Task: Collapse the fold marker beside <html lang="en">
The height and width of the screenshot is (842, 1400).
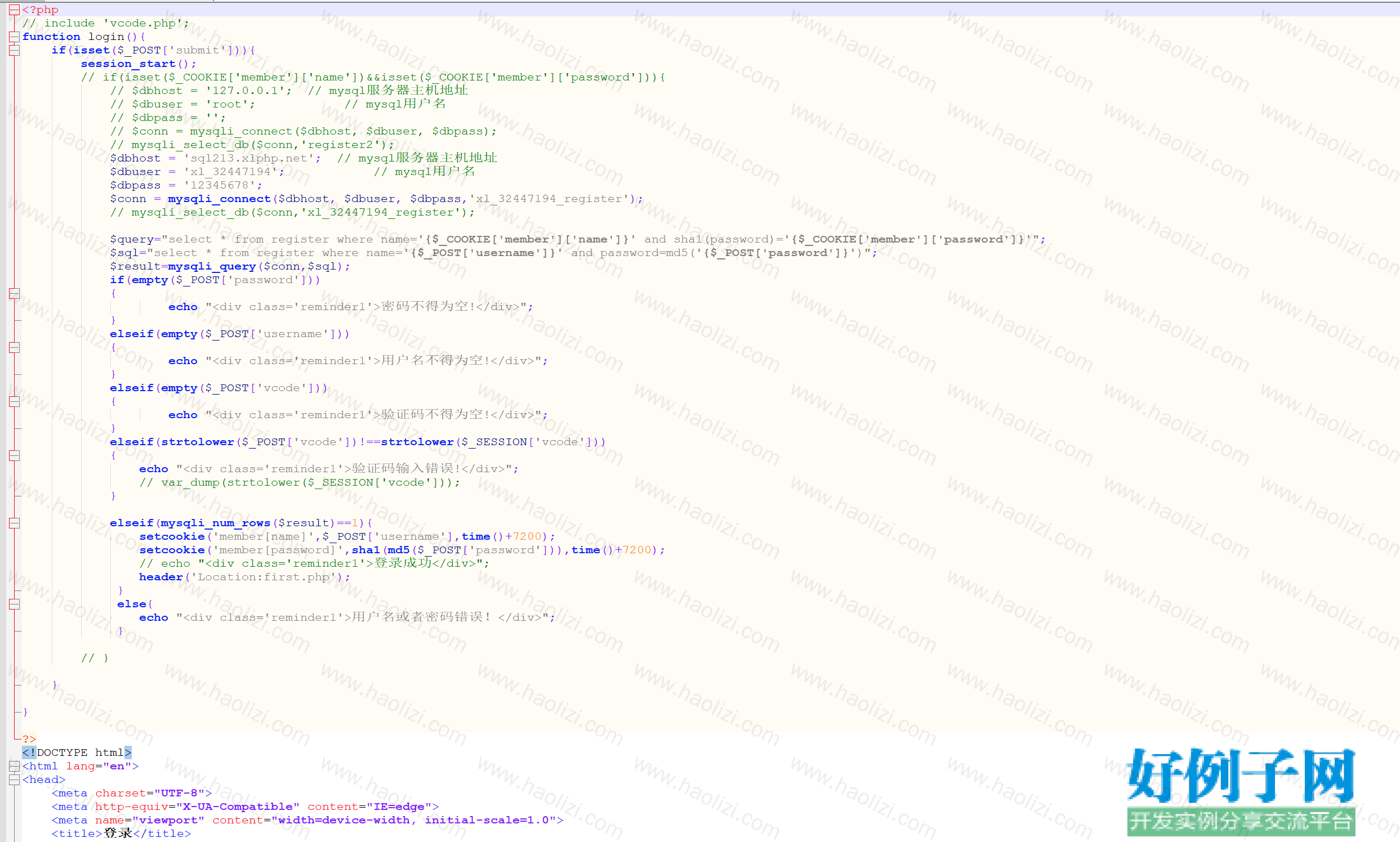Action: click(14, 766)
